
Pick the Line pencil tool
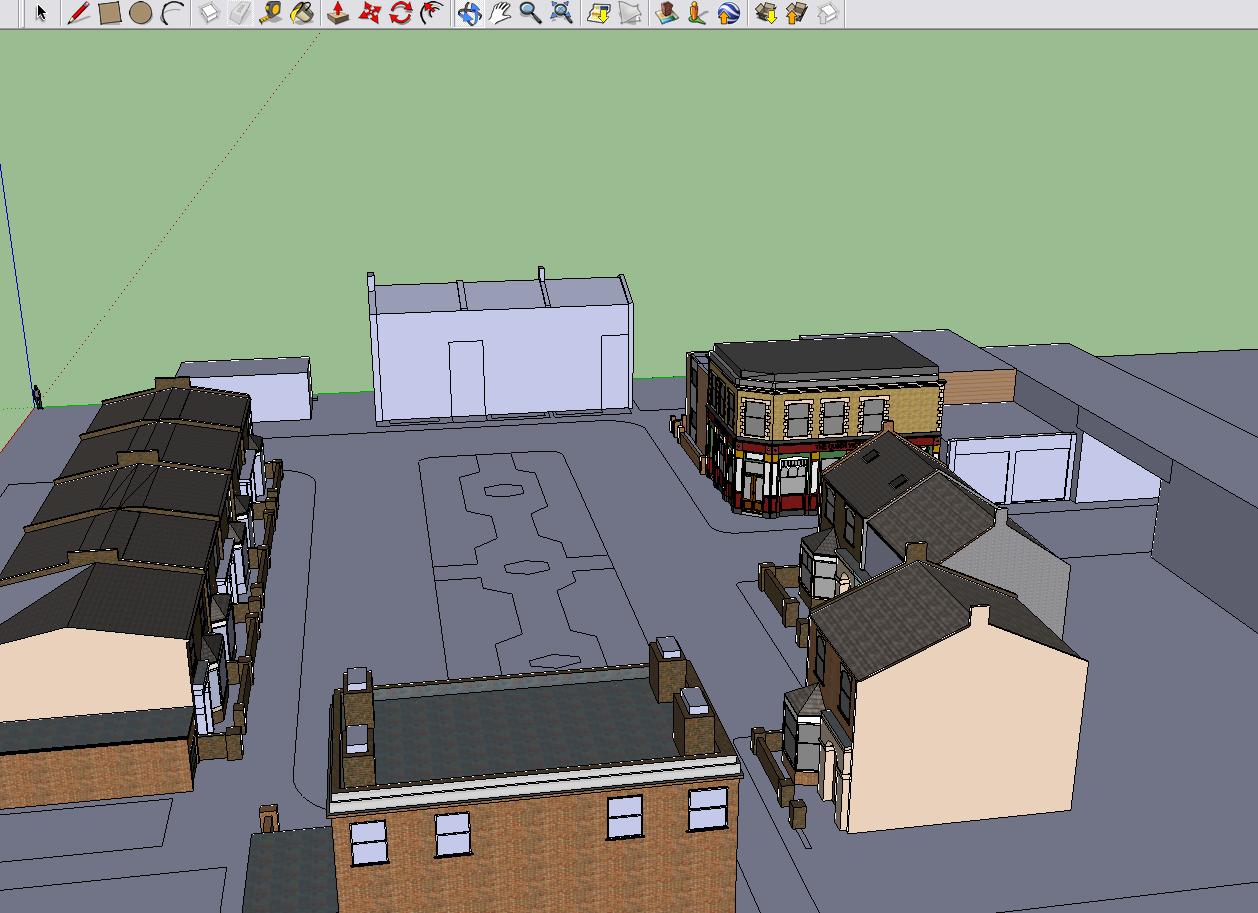click(78, 13)
